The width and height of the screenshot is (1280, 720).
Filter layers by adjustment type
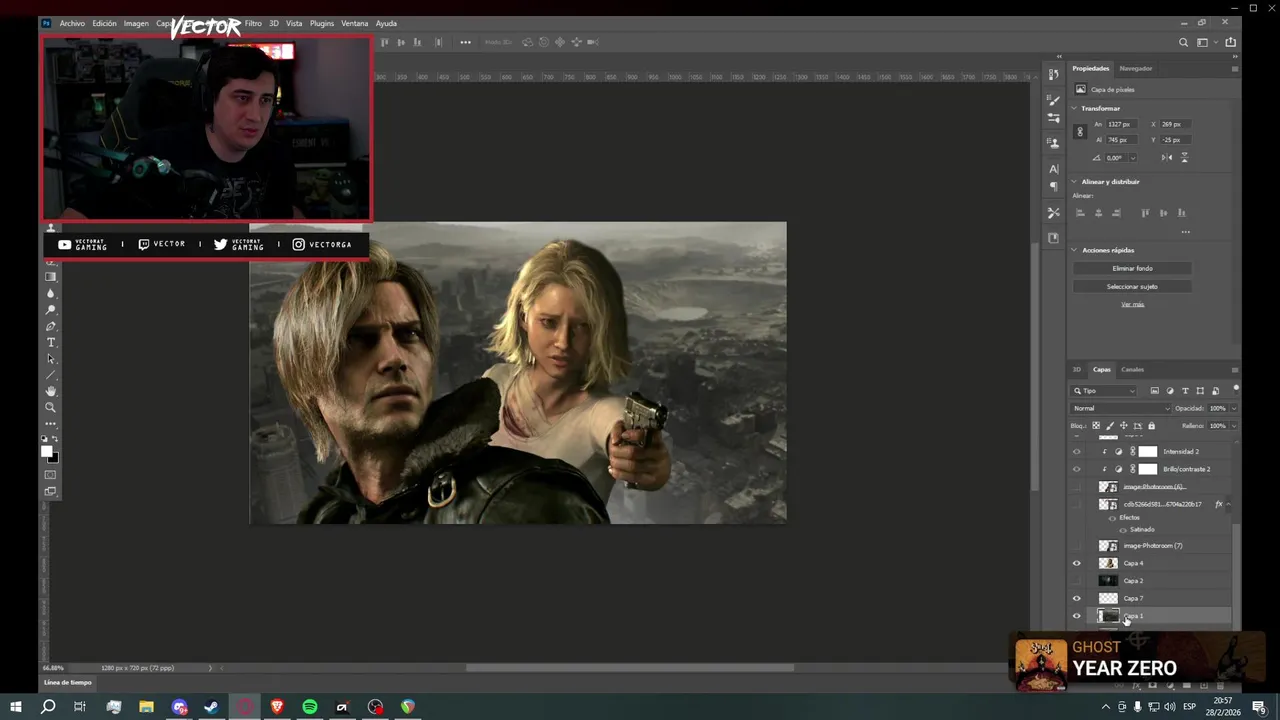click(1170, 391)
